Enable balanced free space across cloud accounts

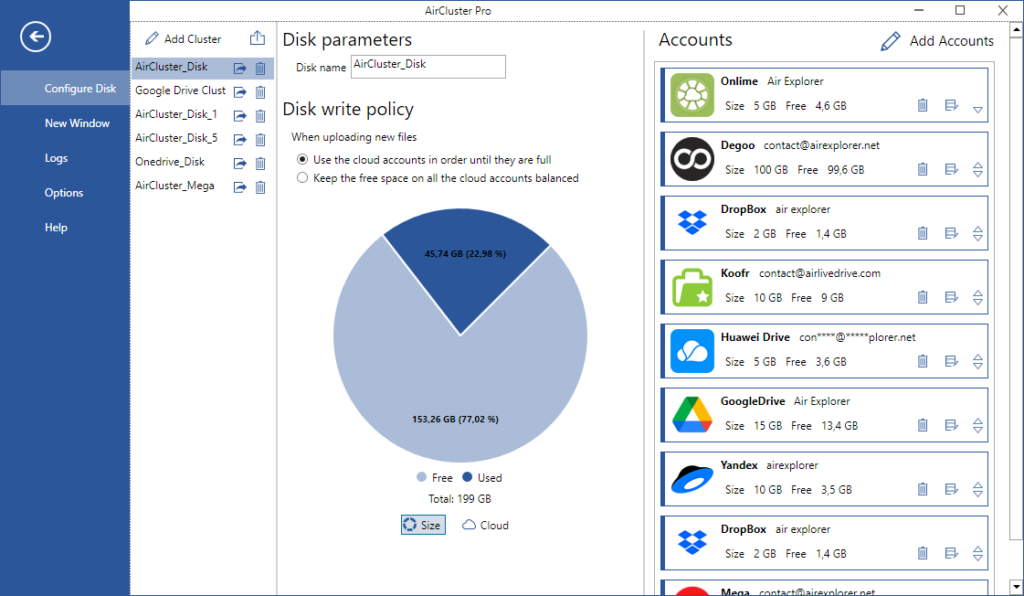coord(302,178)
